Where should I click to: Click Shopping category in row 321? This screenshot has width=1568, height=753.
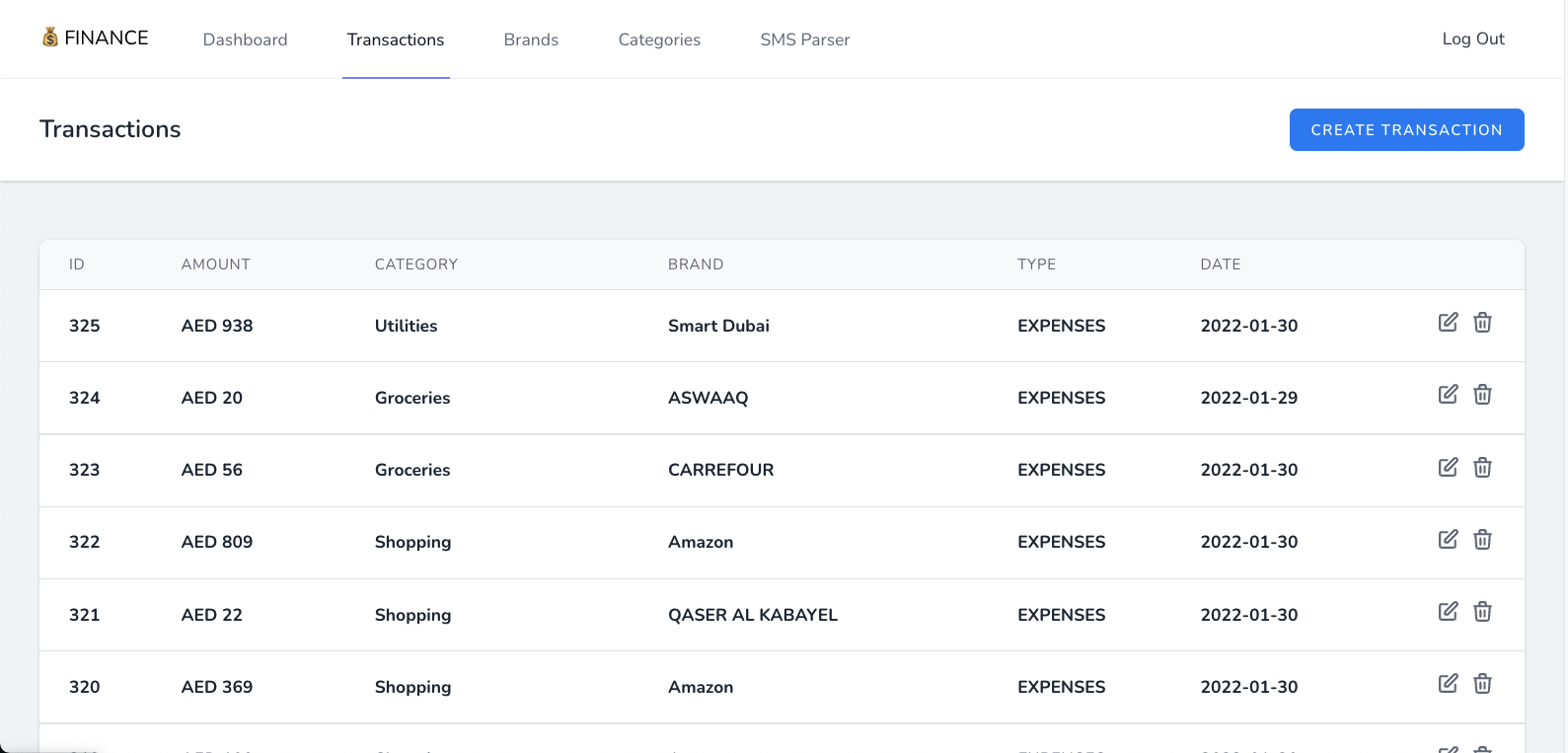413,615
